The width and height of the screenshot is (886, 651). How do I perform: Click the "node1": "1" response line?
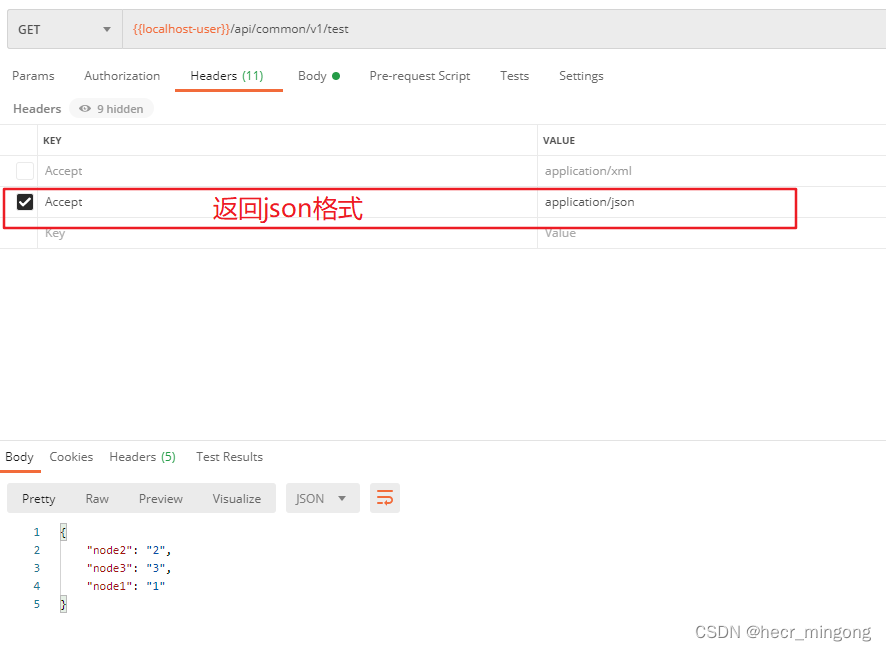126,586
